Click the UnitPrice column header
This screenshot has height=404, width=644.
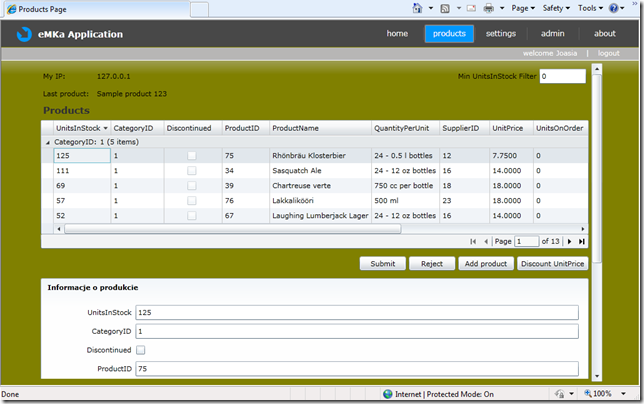[x=511, y=128]
